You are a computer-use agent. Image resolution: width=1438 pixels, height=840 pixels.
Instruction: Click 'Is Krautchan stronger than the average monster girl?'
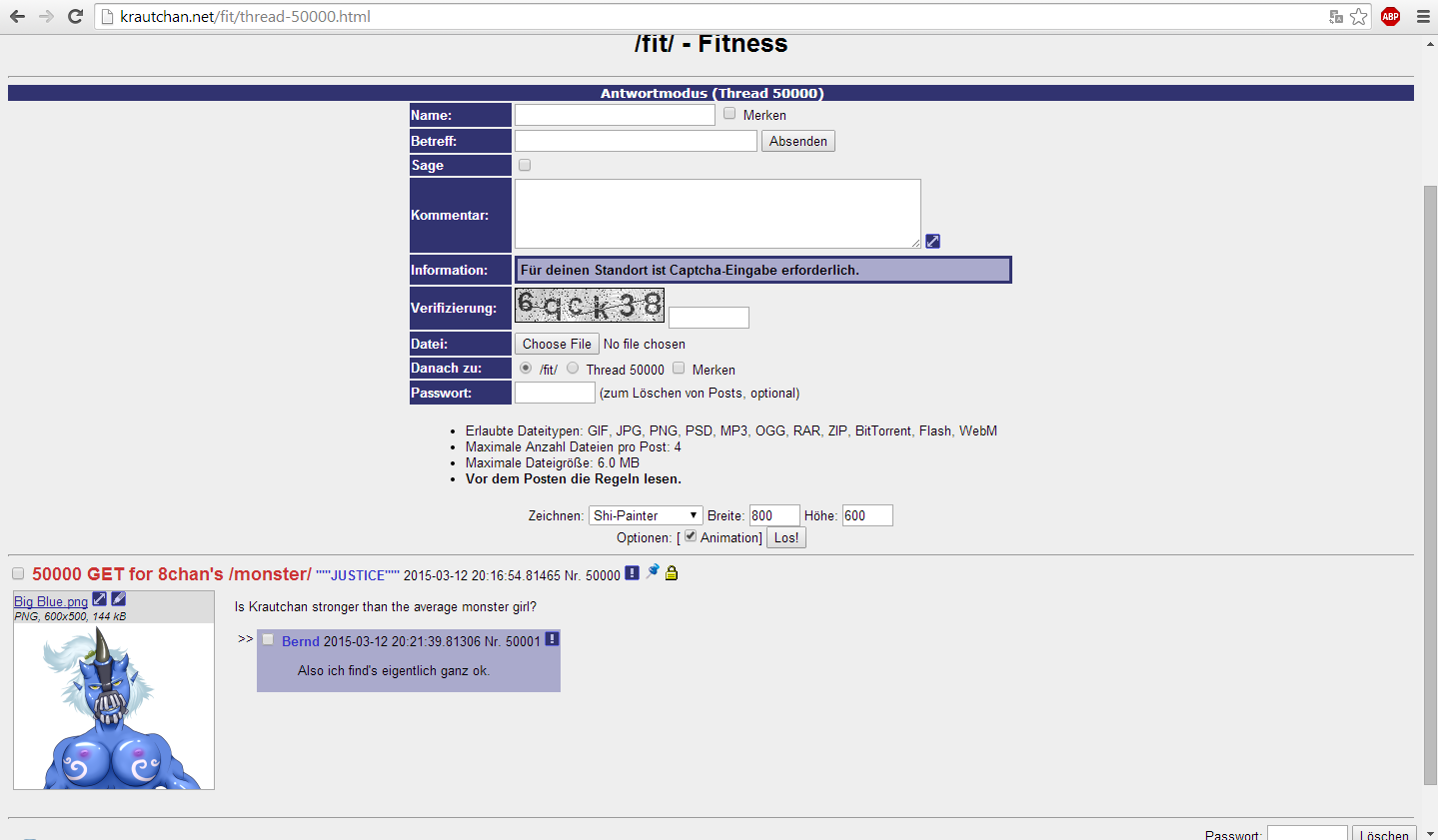click(x=386, y=606)
